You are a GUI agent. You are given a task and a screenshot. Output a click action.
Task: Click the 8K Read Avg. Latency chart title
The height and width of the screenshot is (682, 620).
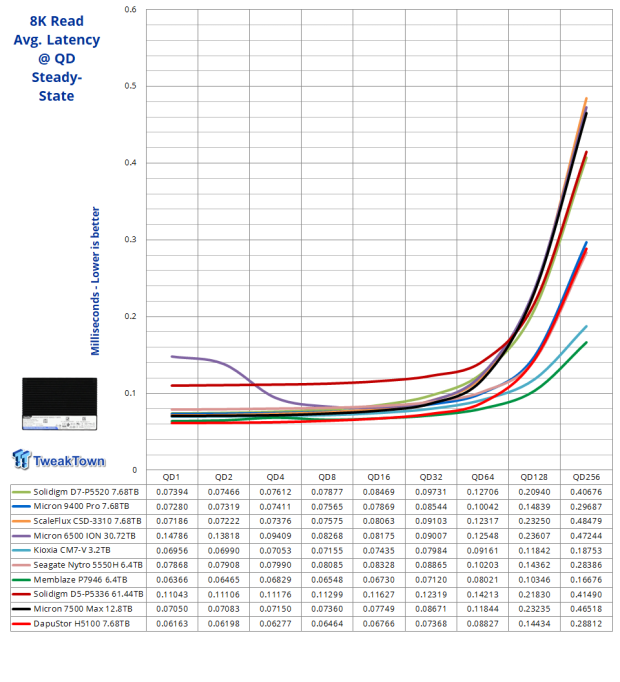[57, 58]
